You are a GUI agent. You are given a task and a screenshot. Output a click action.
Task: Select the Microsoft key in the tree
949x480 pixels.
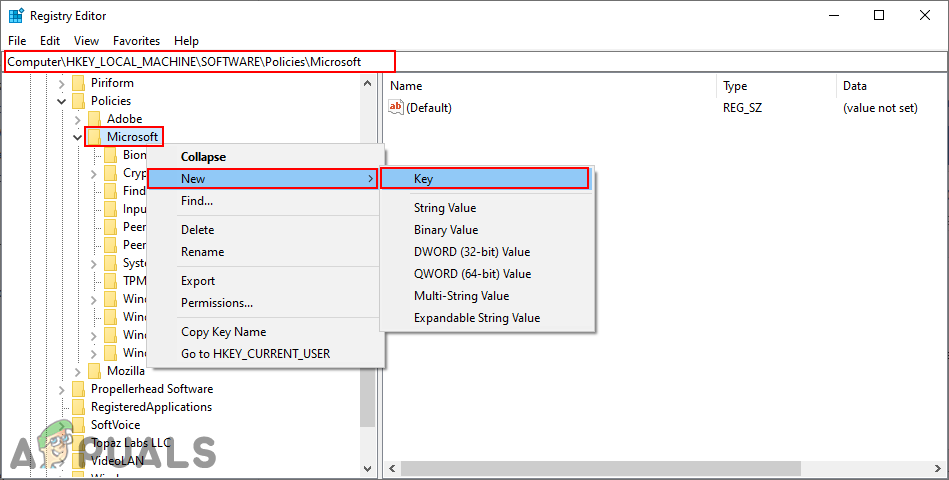(132, 137)
